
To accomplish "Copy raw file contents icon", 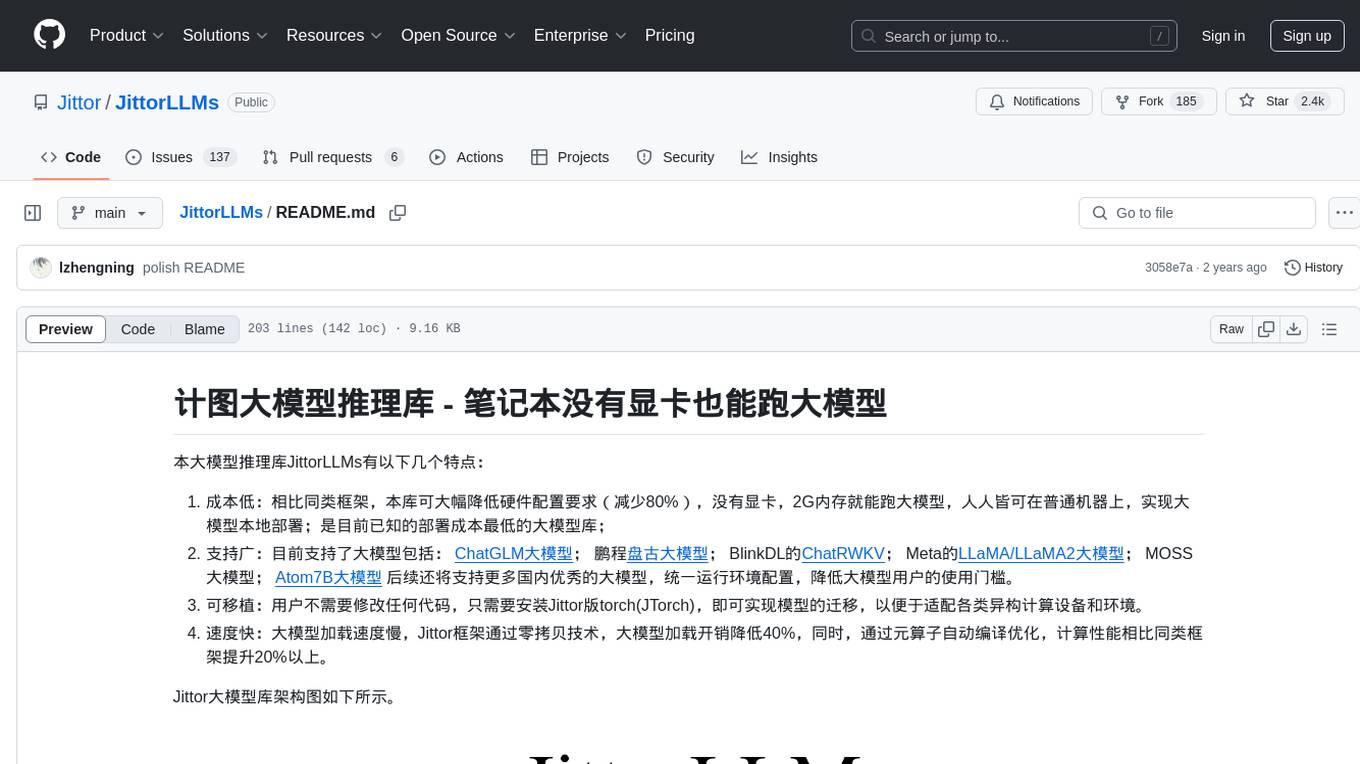I will 1267,329.
